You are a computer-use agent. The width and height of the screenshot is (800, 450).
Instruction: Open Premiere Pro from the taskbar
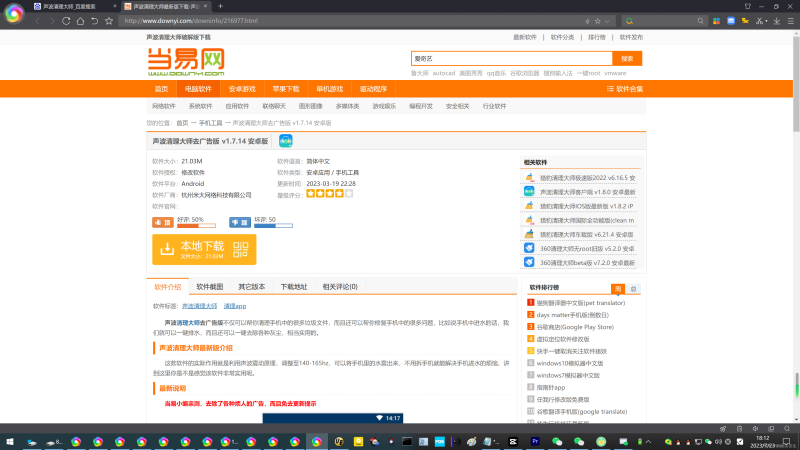click(x=535, y=442)
